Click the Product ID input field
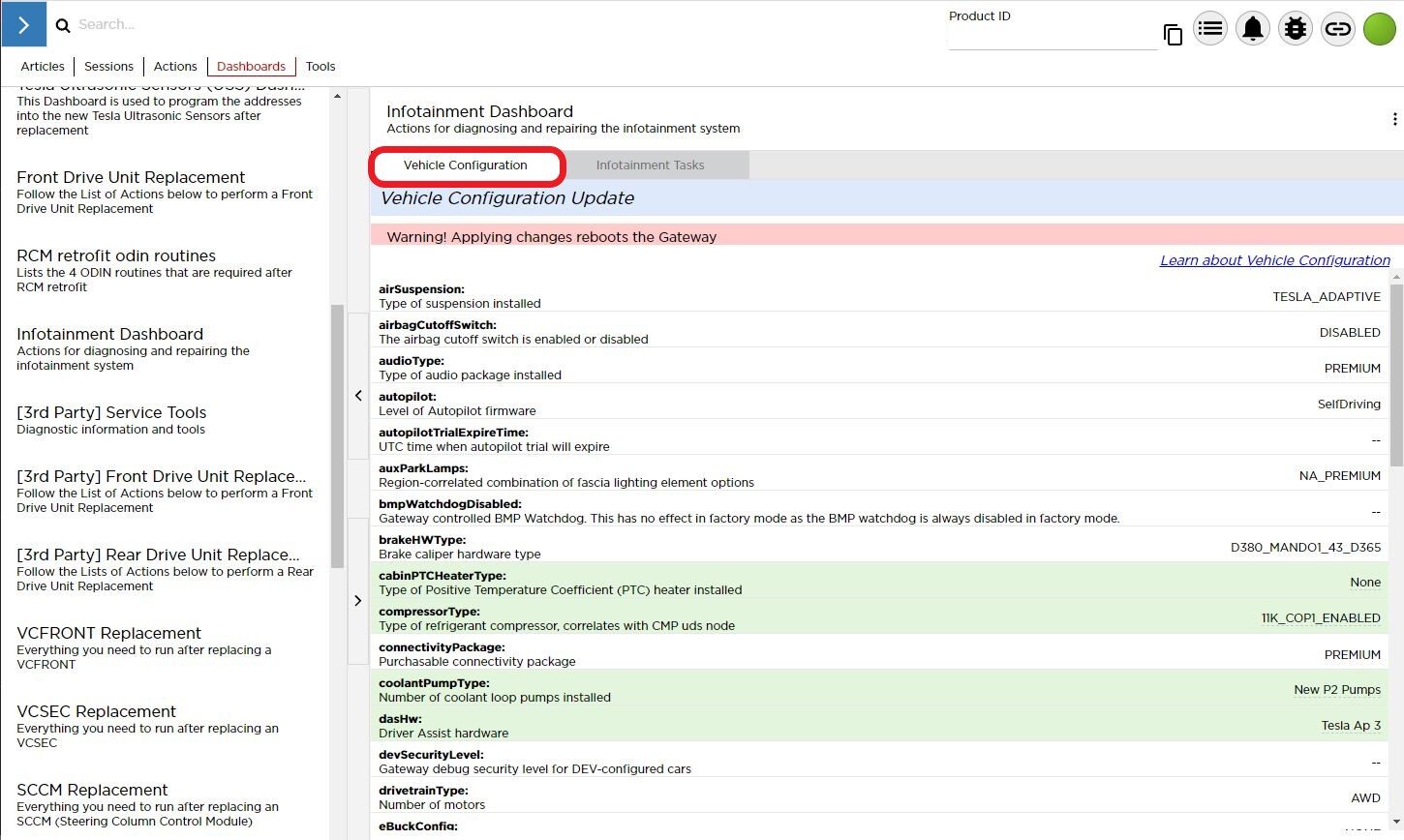The width and height of the screenshot is (1404, 840). tap(1052, 38)
